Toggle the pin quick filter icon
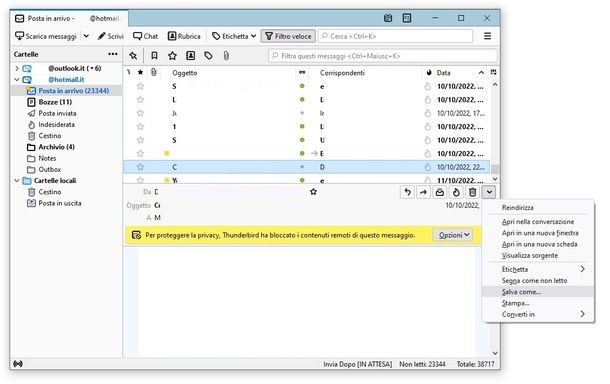The width and height of the screenshot is (610, 384). pos(133,56)
